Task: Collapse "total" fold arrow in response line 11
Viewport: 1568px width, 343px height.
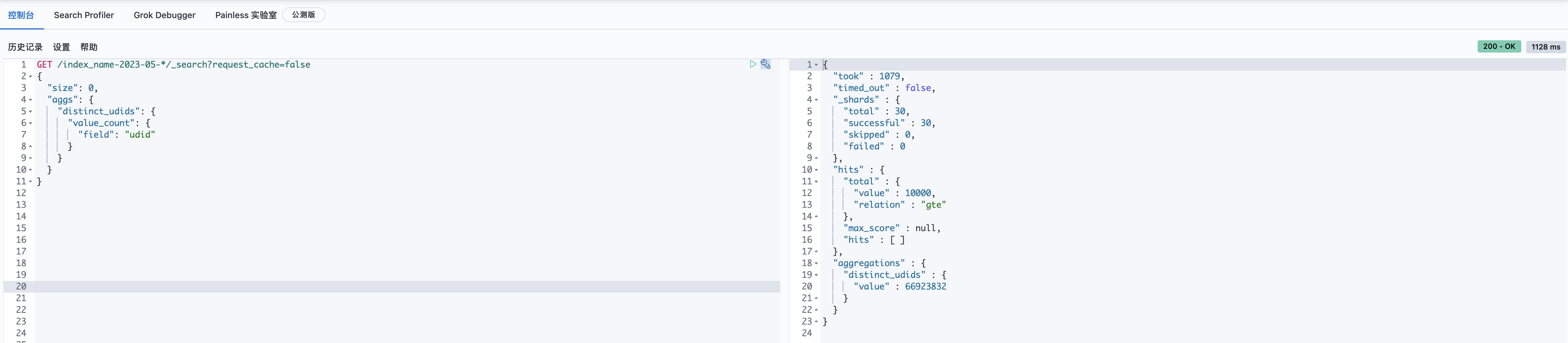Action: pyautogui.click(x=816, y=182)
